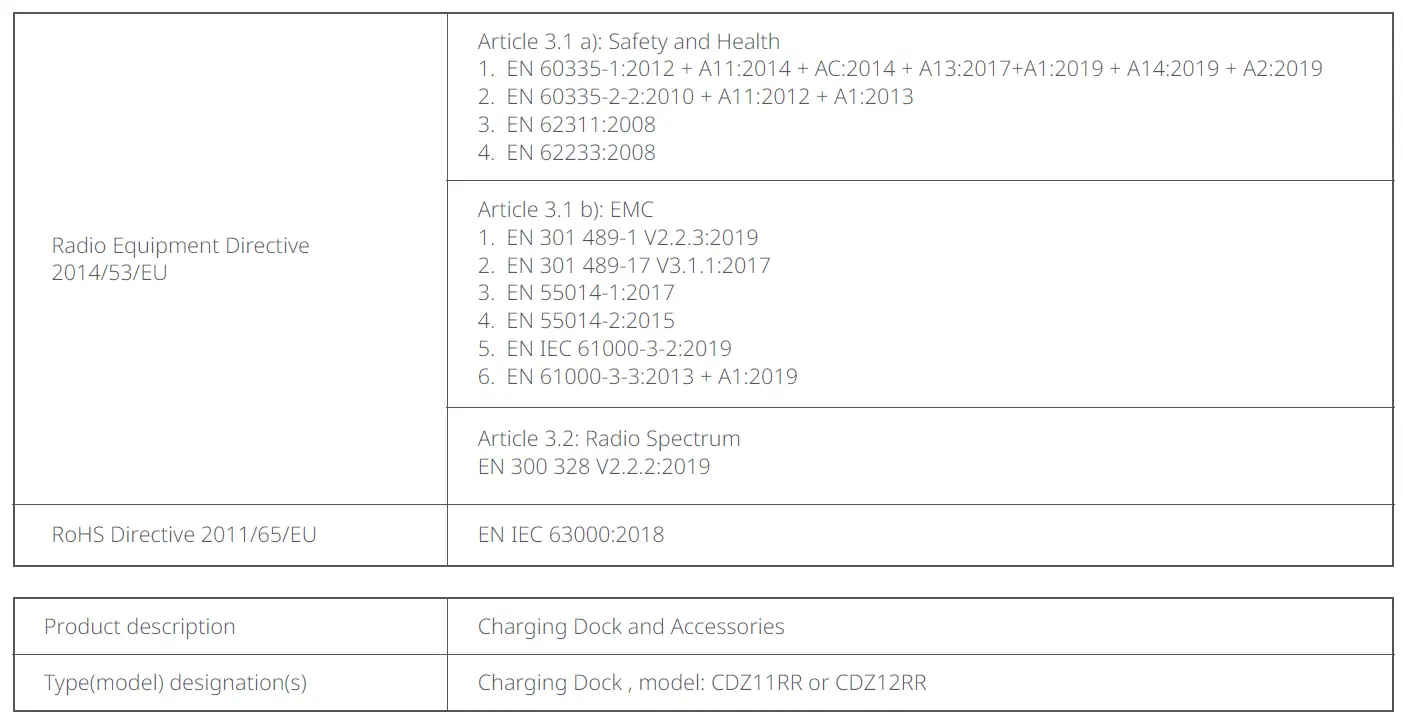This screenshot has height=712, width=1403.
Task: Select the EN IEC 63000:2018 cell
Action: 571,535
